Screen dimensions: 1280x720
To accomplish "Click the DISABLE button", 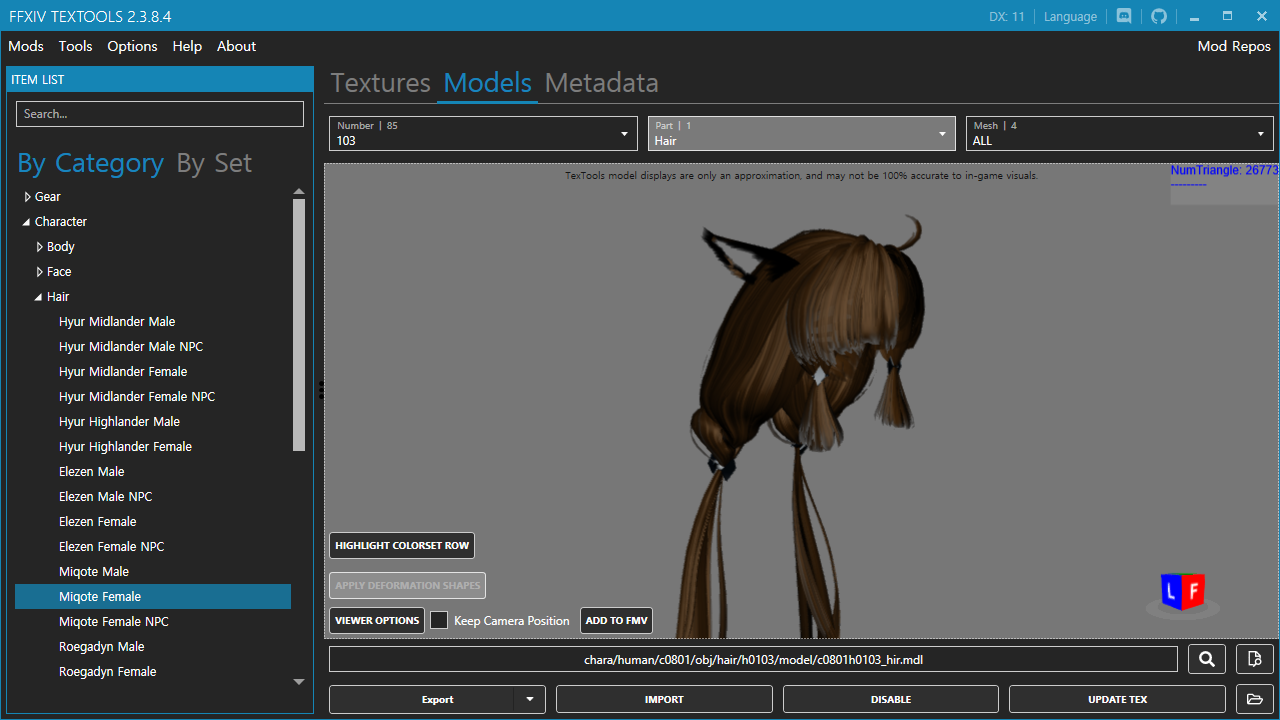I will point(891,699).
